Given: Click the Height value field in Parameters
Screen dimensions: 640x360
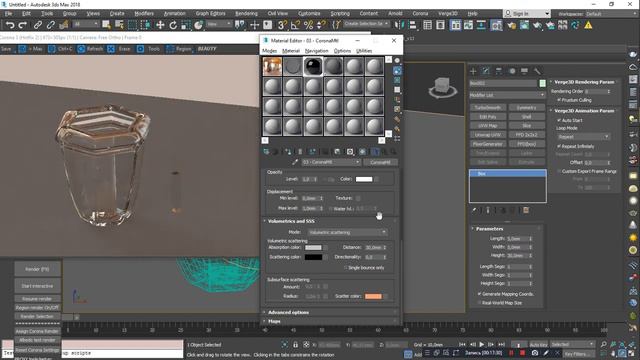Looking at the screenshot, I should pos(518,256).
